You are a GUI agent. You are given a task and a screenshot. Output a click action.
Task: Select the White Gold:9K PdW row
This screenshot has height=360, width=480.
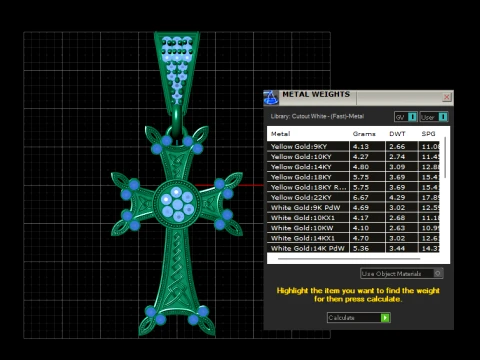pos(353,208)
